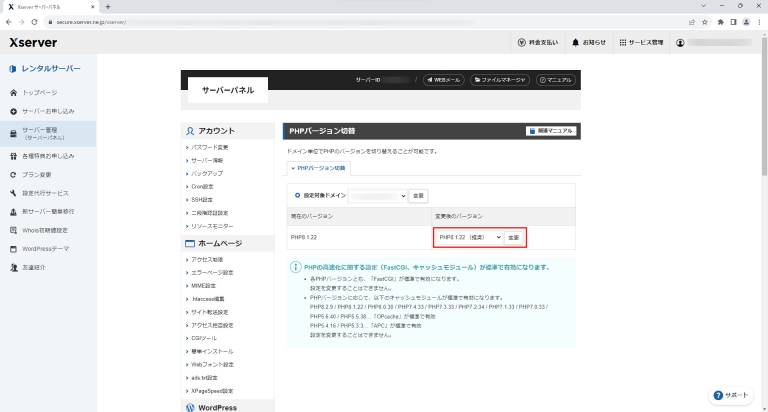Open お知らせ notifications bell icon
The image size is (768, 412).
coord(576,43)
